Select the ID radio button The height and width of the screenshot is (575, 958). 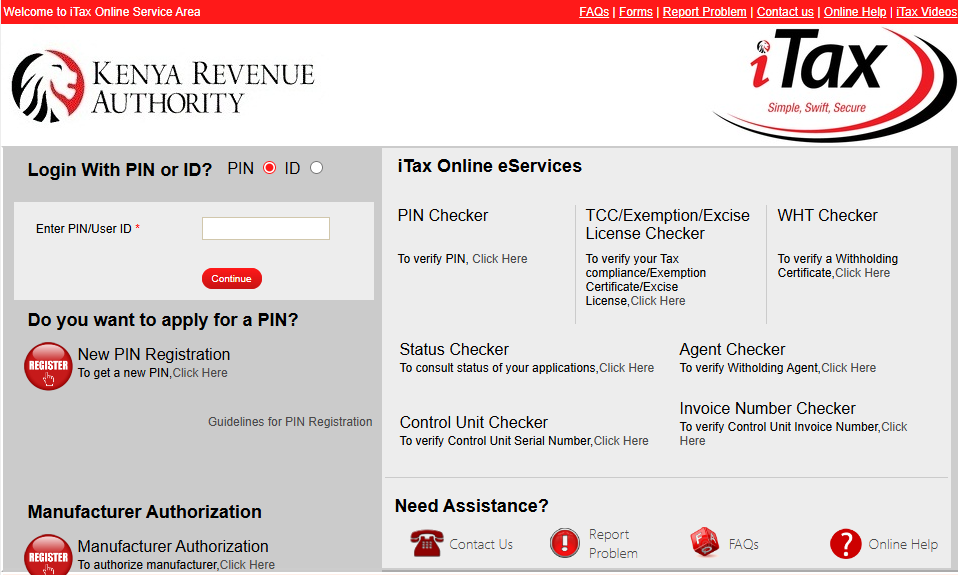317,168
